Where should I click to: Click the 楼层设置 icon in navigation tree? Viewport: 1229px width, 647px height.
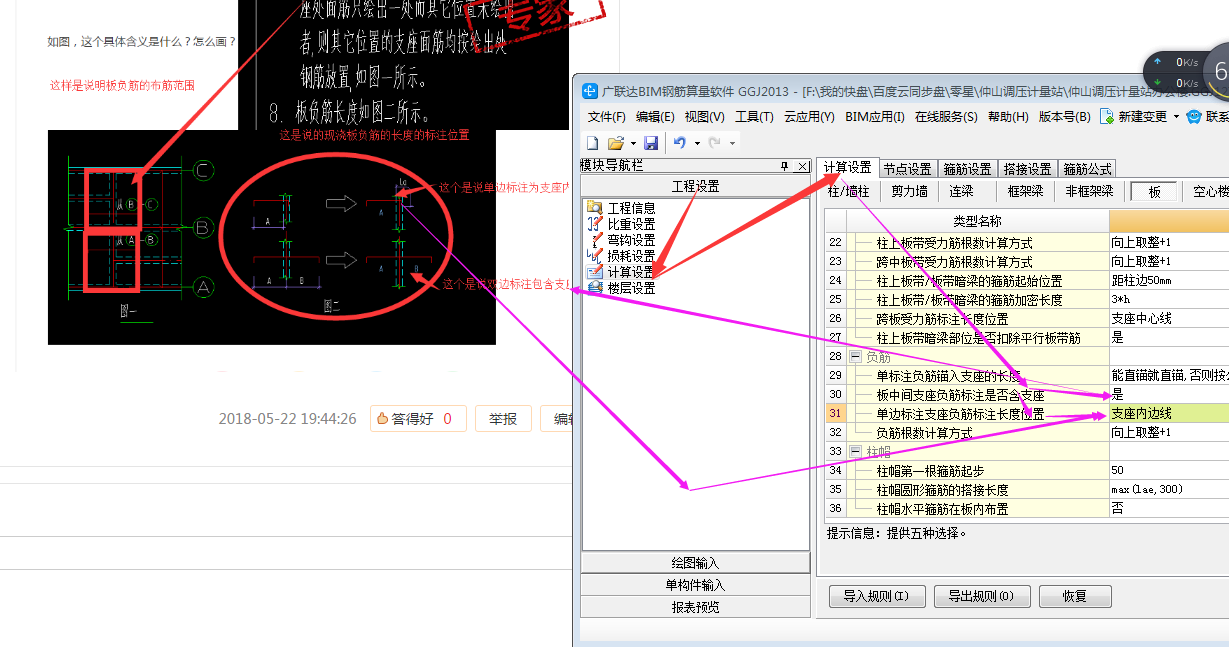pyautogui.click(x=595, y=288)
